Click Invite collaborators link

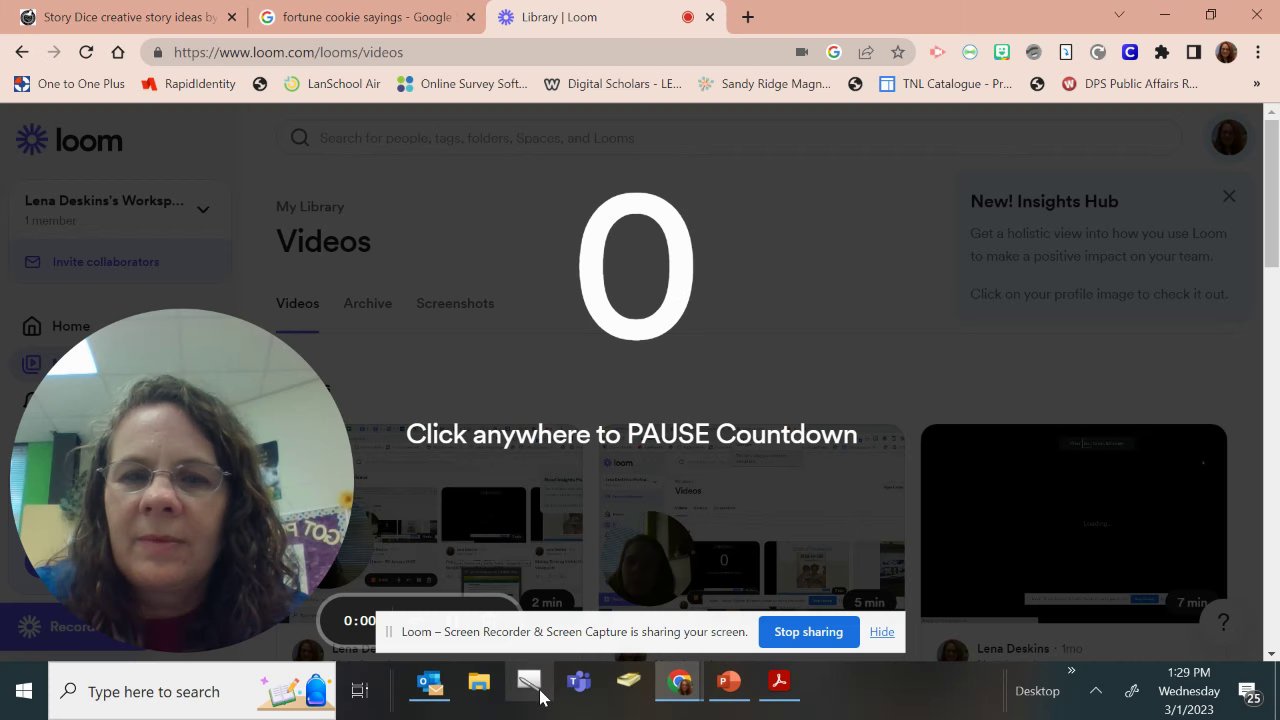105,262
